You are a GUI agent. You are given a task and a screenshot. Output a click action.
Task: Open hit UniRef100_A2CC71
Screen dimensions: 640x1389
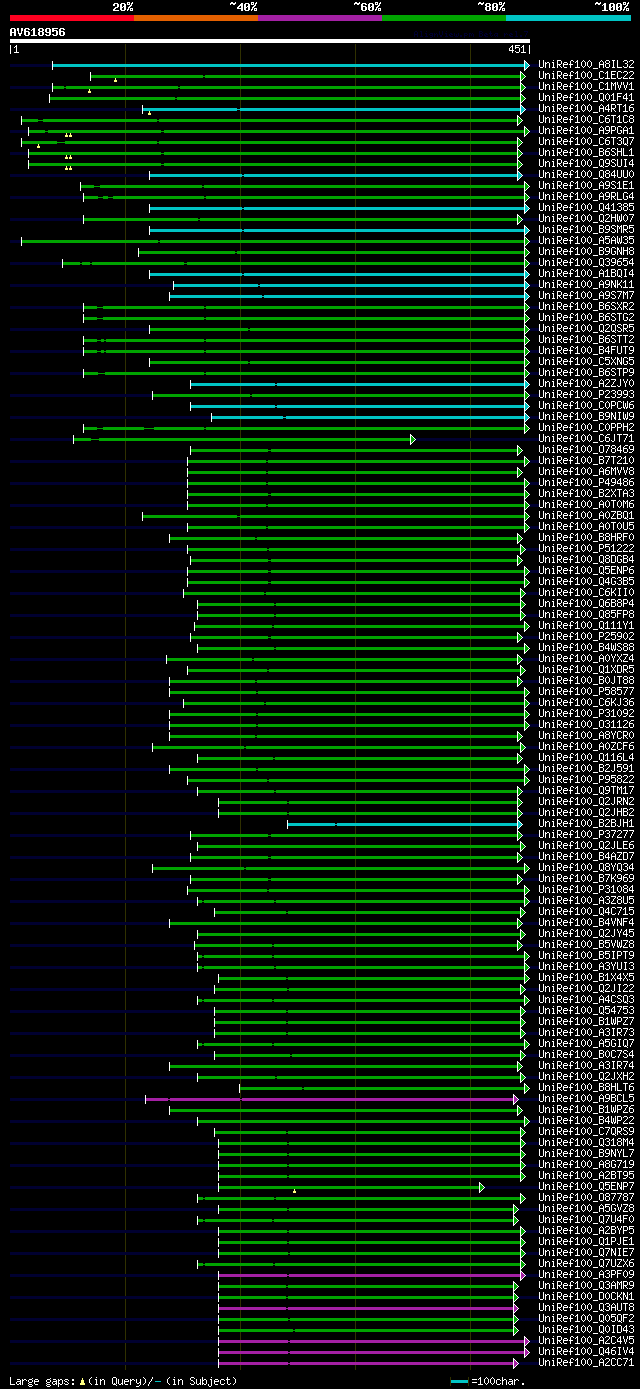point(586,1363)
